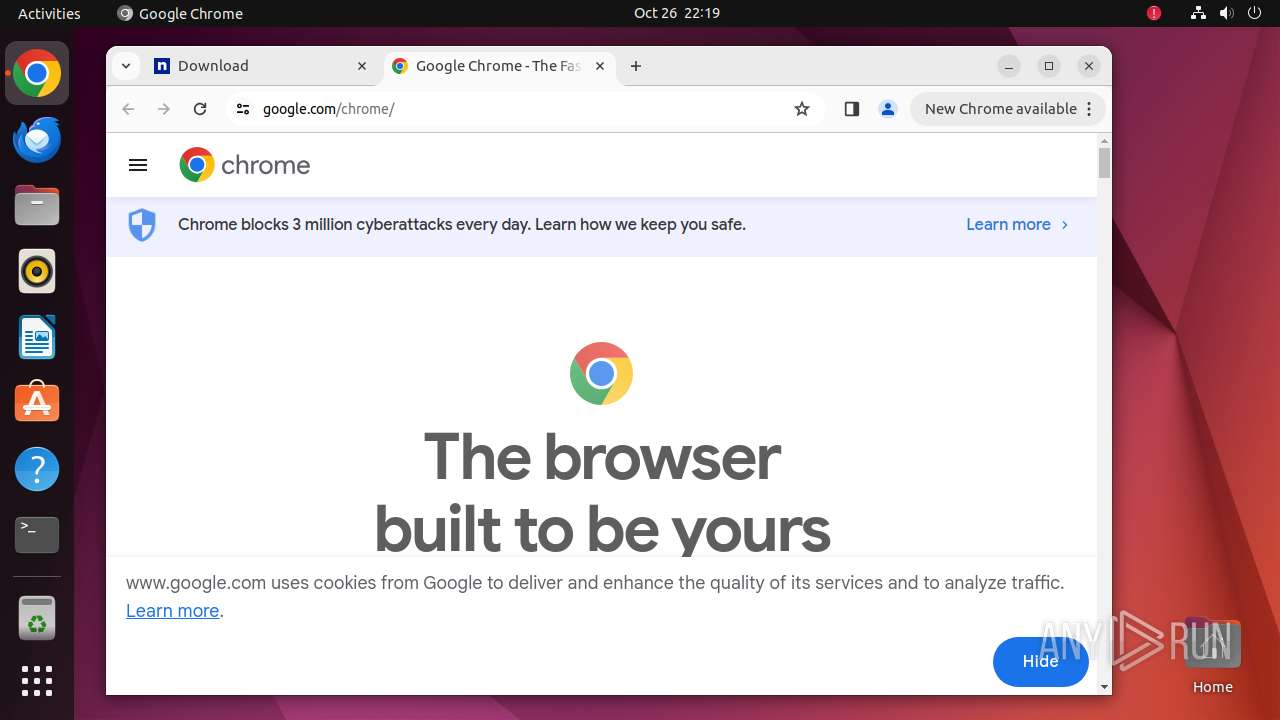This screenshot has width=1280, height=720.
Task: Reload the current page
Action: click(200, 109)
